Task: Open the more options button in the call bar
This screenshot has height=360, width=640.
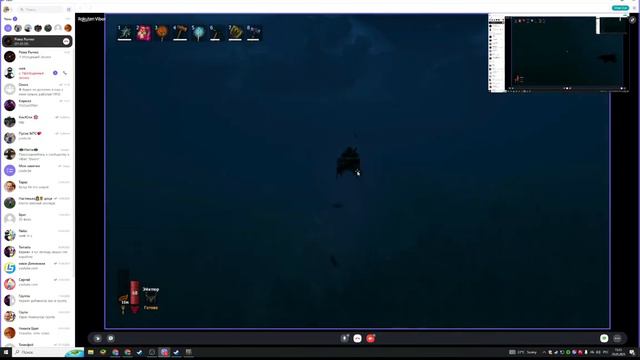Action: coord(618,338)
